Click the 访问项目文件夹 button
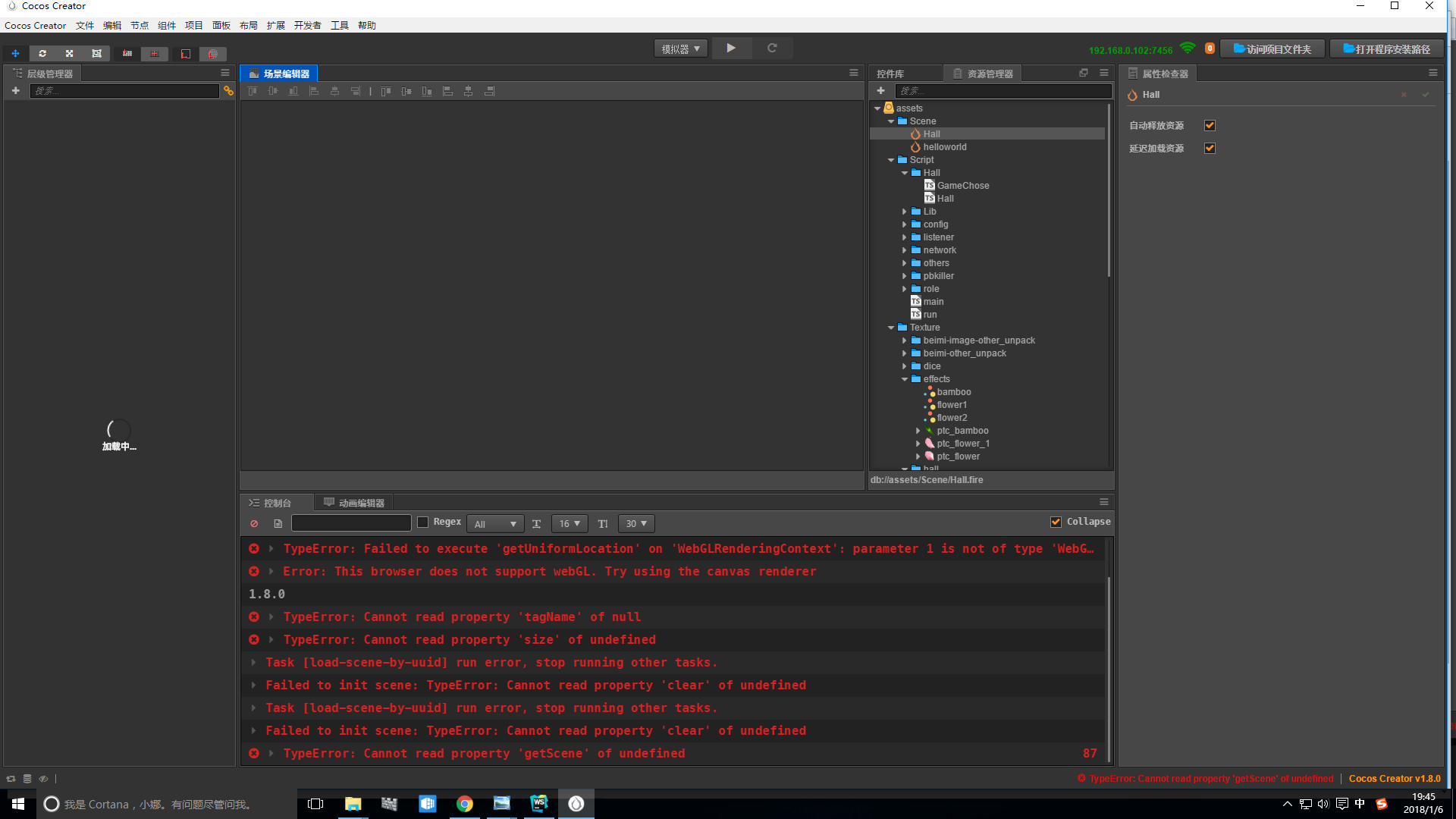This screenshot has width=1456, height=819. [x=1272, y=49]
